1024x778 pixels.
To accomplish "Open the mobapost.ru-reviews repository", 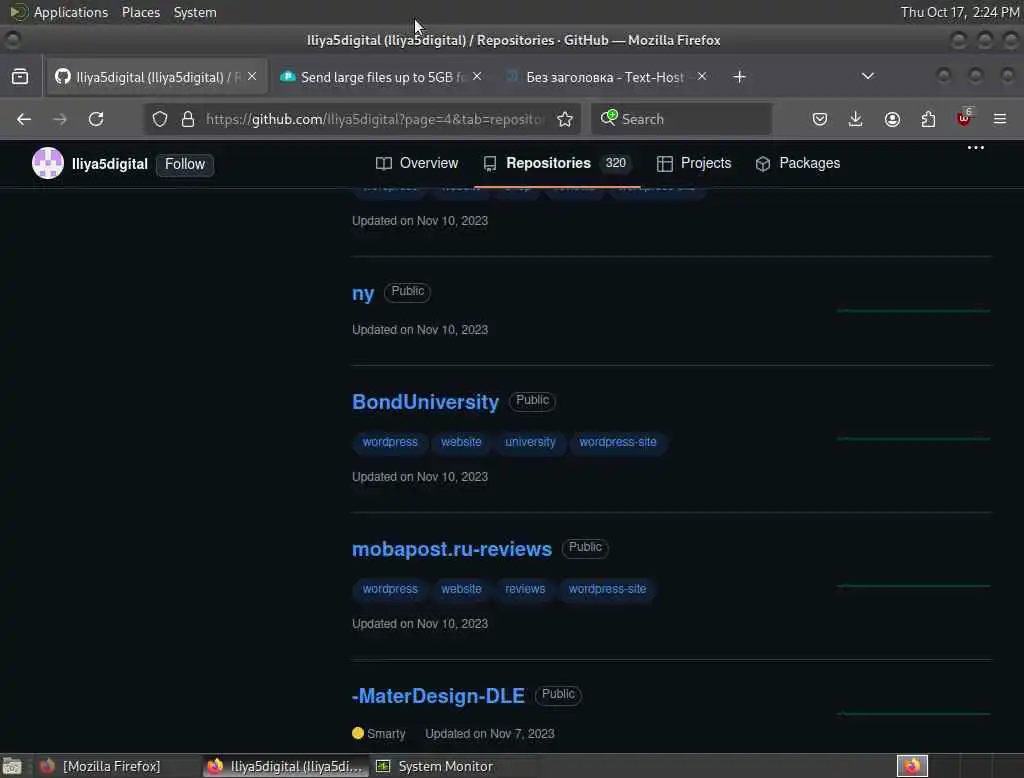I will click(x=452, y=549).
